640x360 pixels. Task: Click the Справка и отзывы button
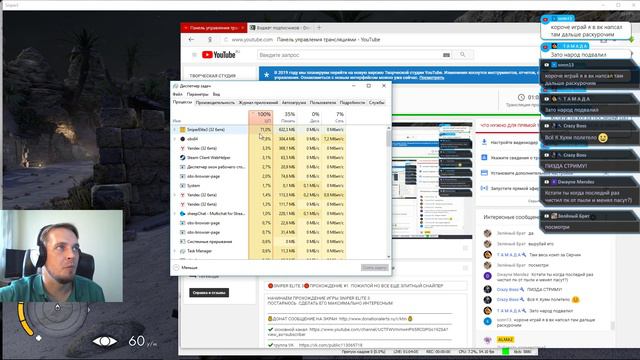[x=209, y=293]
